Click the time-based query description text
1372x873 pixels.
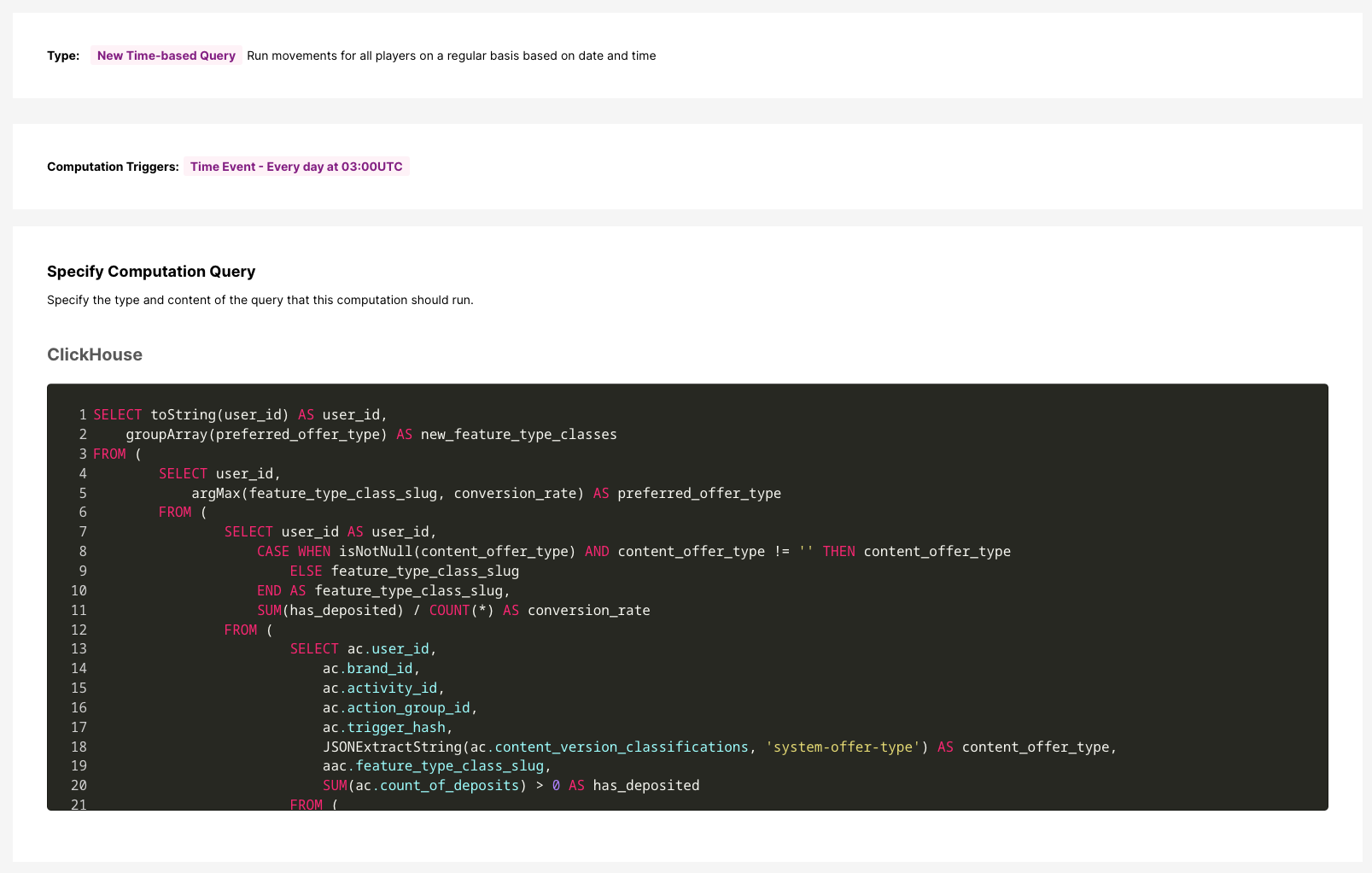451,56
